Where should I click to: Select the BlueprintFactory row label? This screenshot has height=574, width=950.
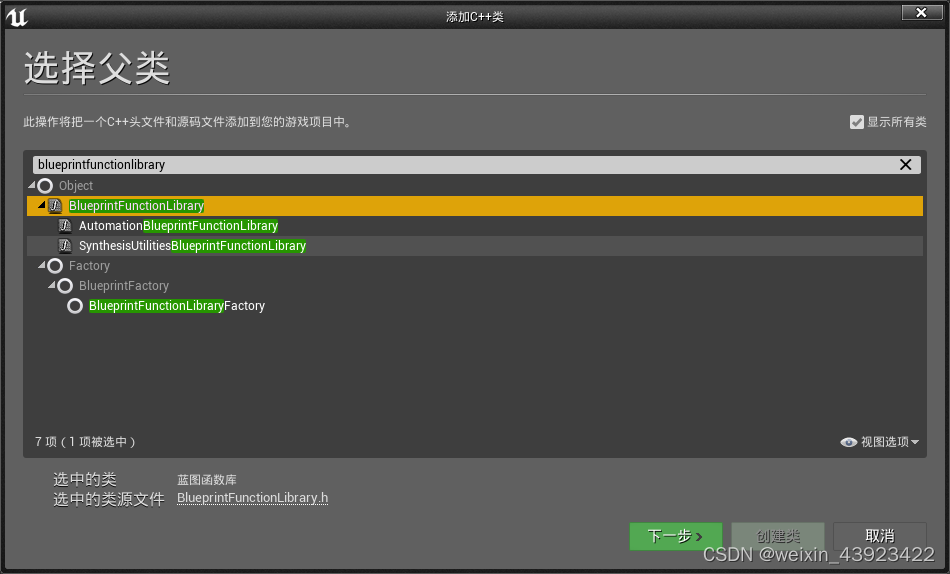124,285
